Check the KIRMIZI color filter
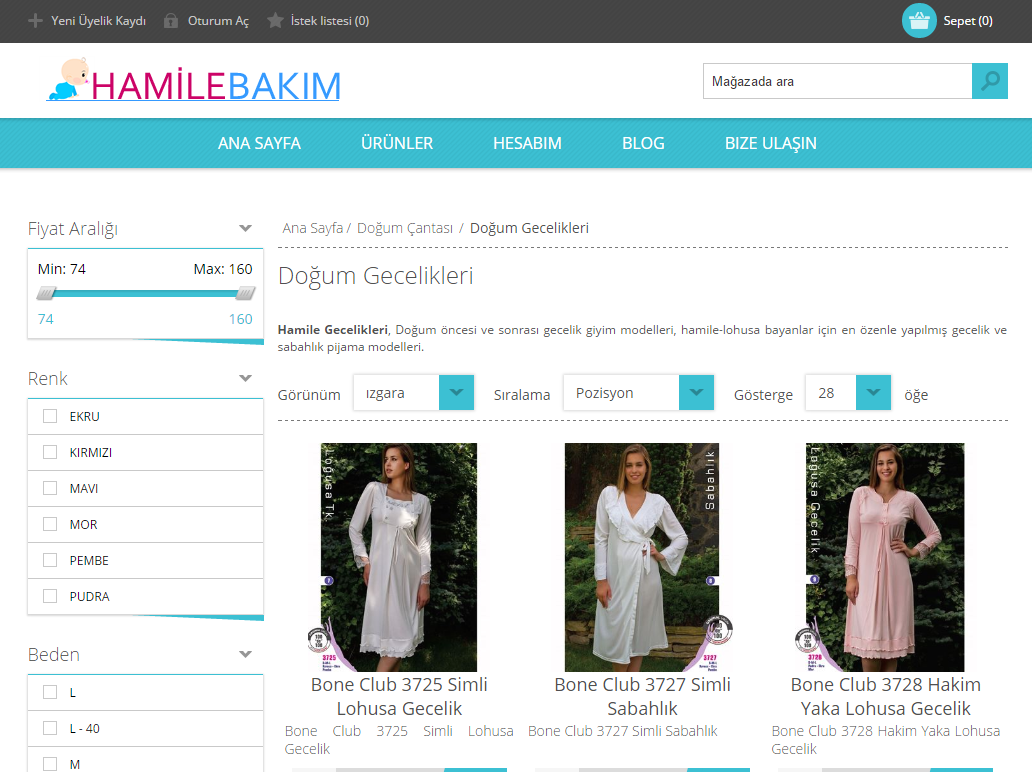 pyautogui.click(x=50, y=452)
